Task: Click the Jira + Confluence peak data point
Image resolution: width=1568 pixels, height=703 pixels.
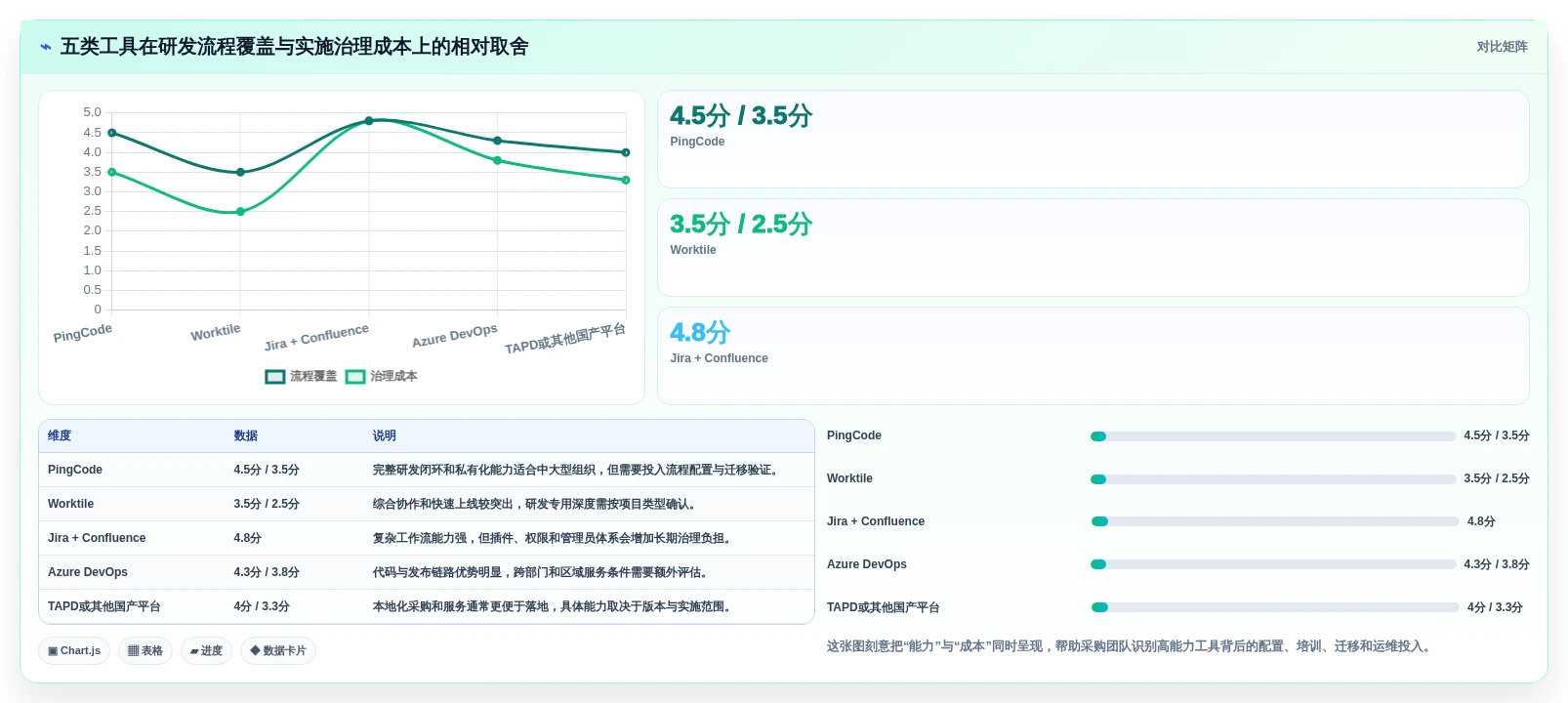Action: pyautogui.click(x=369, y=121)
